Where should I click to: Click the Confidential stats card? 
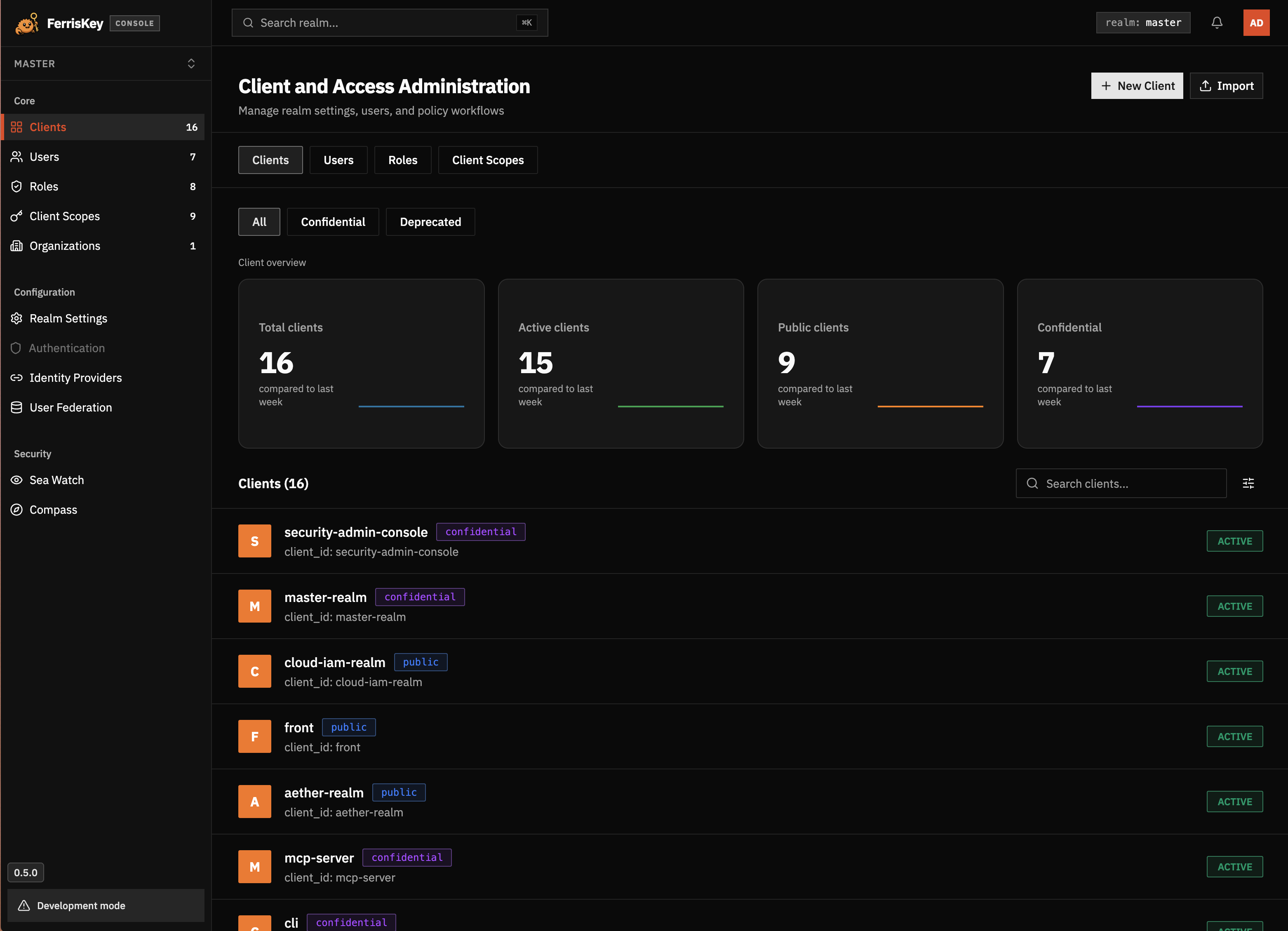coord(1140,364)
